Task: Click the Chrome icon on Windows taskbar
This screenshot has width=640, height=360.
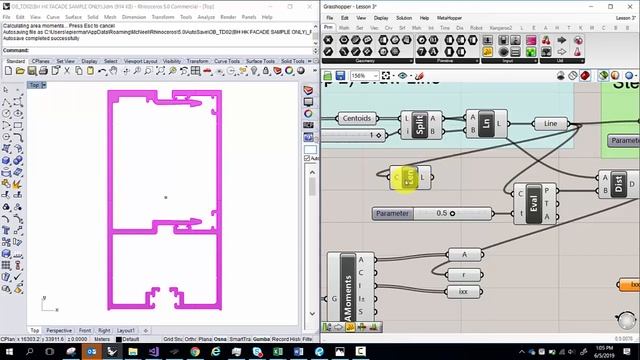Action: point(195,351)
